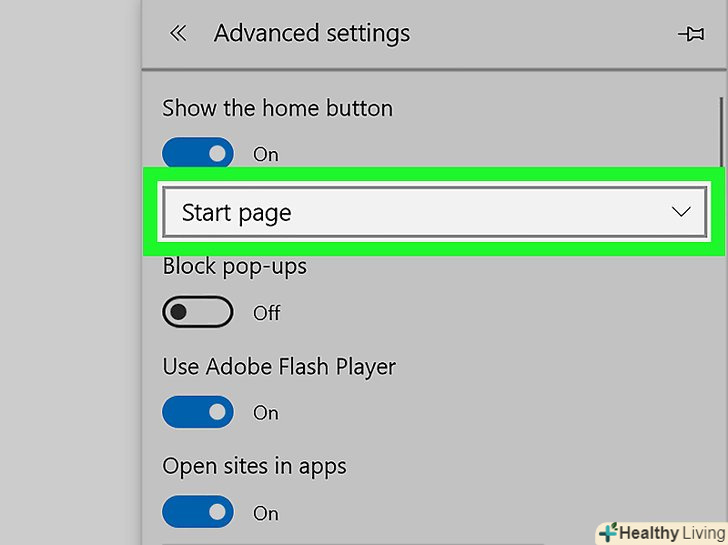Viewport: 728px width, 545px height.
Task: Click the down arrow on the Start page box
Action: [682, 212]
